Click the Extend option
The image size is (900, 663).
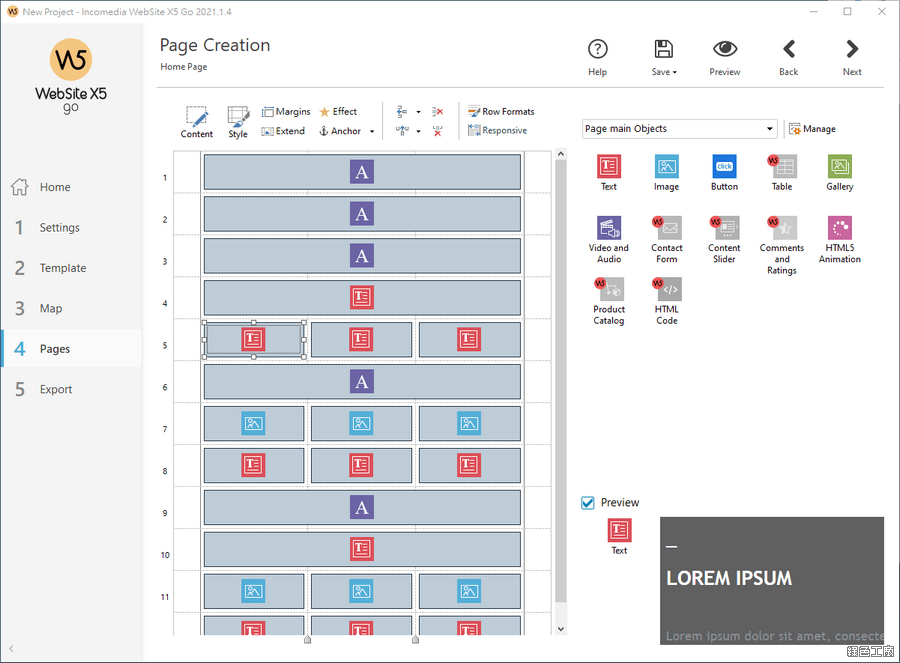click(x=283, y=131)
